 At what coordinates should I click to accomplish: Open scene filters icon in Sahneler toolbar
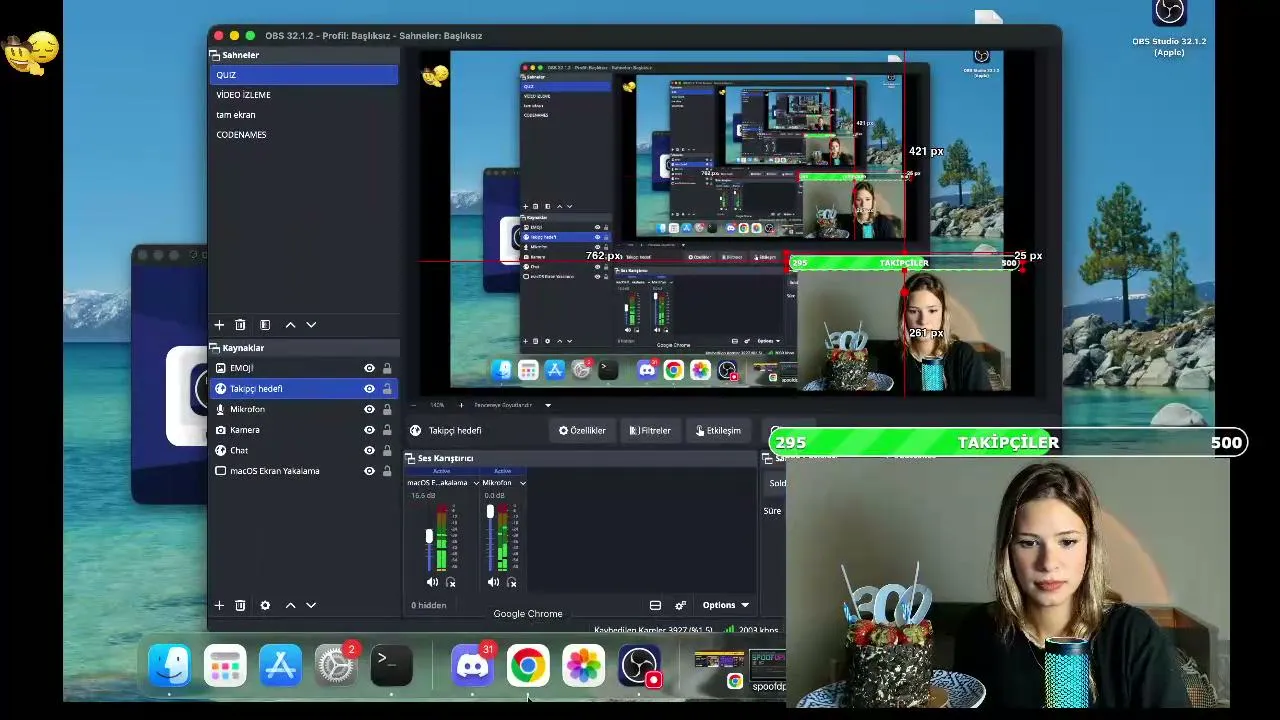click(265, 325)
